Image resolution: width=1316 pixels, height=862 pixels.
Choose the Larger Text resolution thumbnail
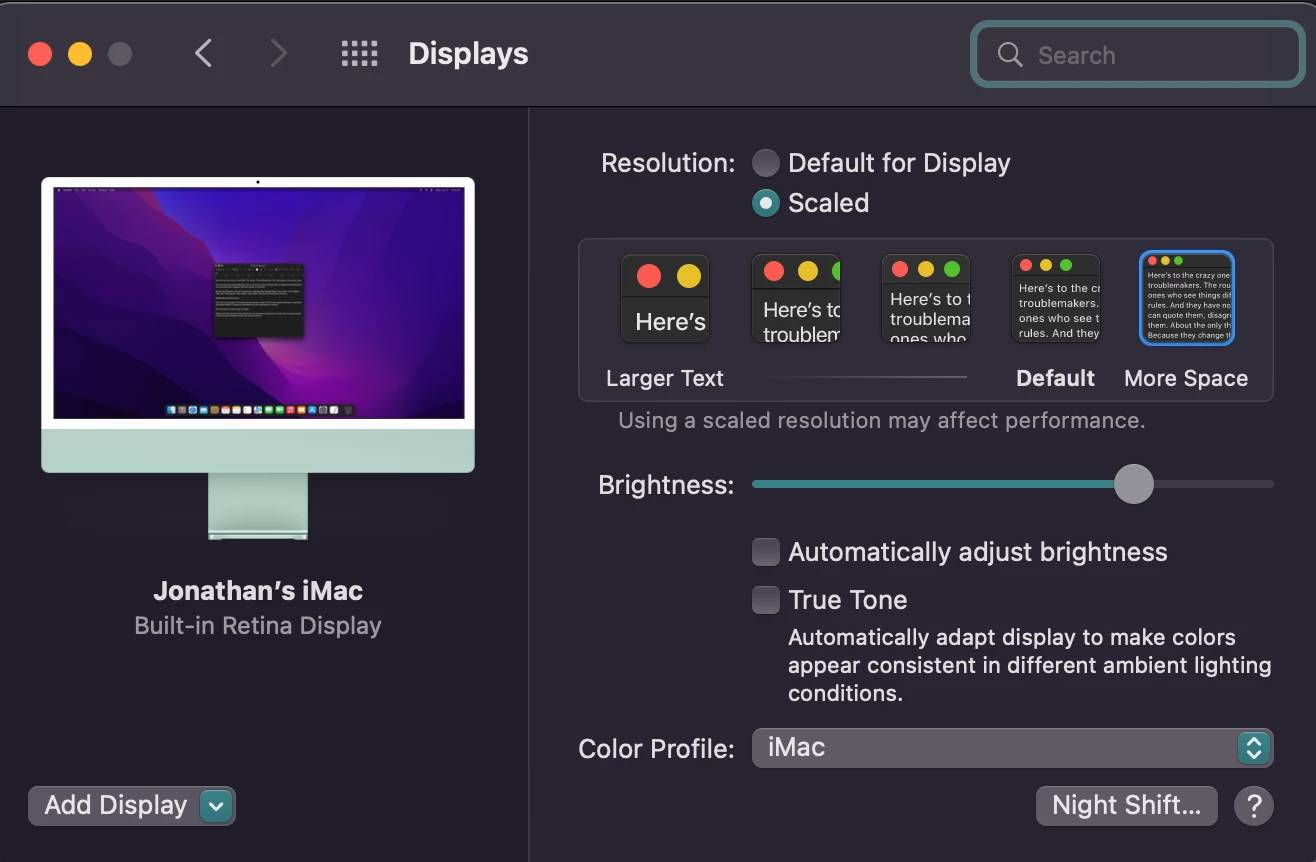pyautogui.click(x=665, y=299)
